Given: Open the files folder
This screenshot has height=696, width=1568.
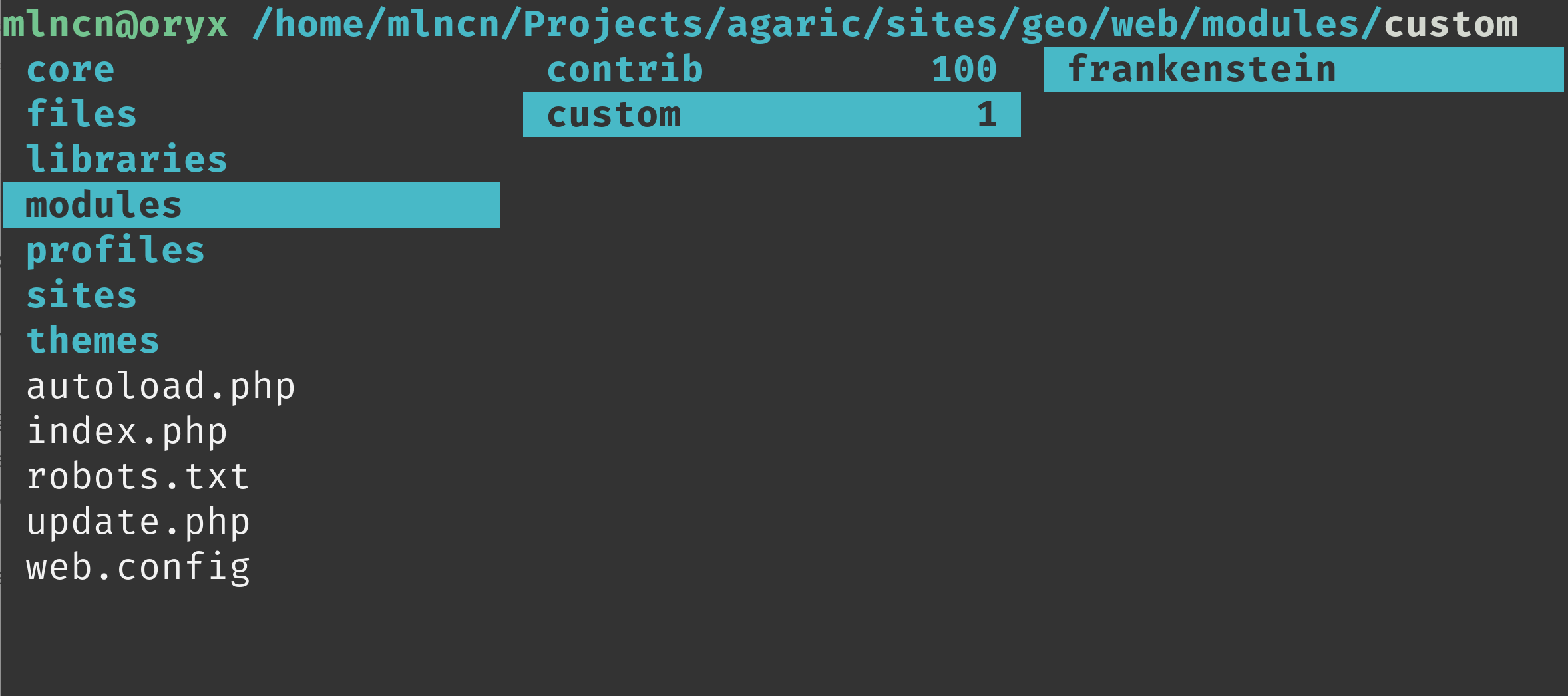Looking at the screenshot, I should coord(81,114).
